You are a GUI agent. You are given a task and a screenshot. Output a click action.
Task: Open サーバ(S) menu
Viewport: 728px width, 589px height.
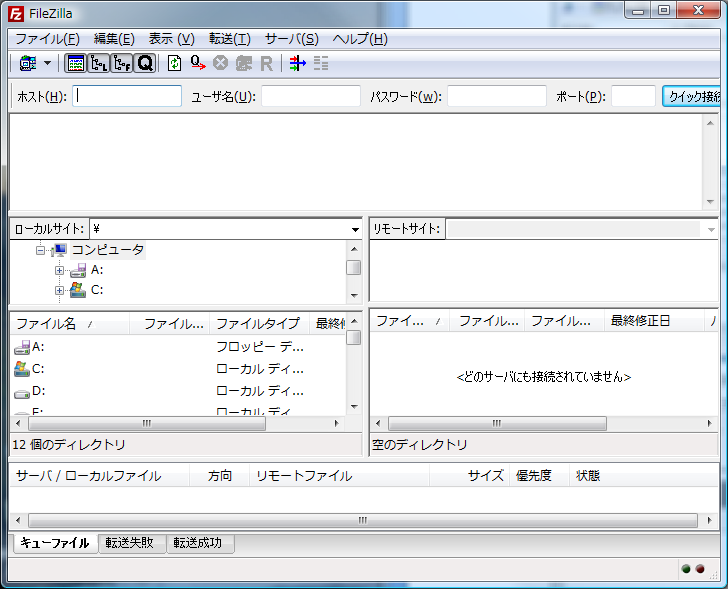click(292, 39)
